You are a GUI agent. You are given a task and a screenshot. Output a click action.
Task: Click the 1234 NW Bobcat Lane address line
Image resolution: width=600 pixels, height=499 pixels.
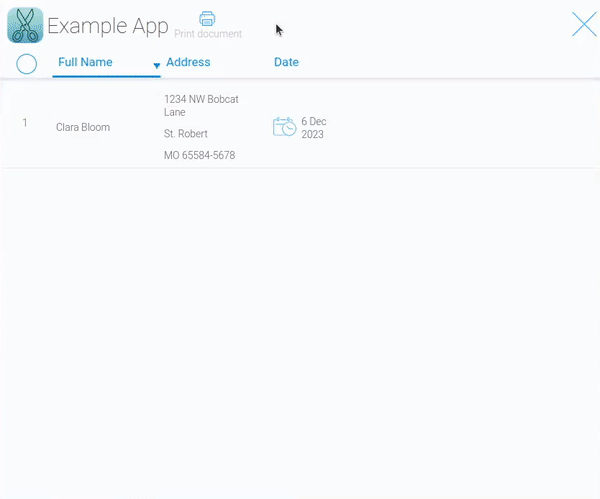(x=200, y=105)
